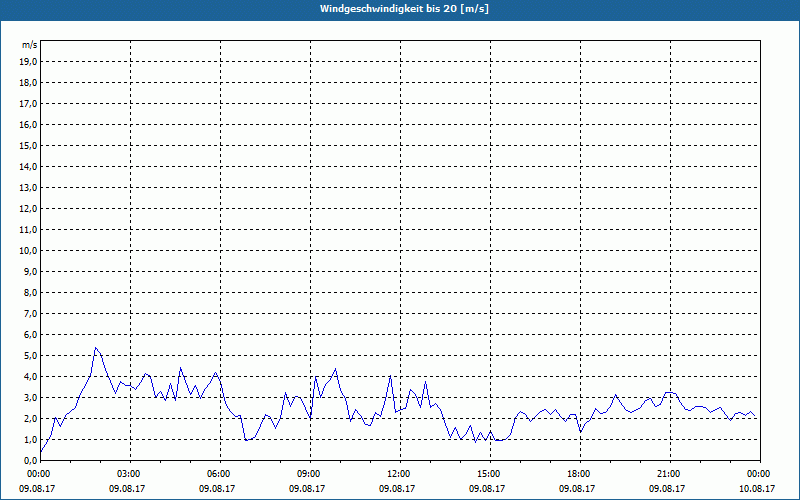
Task: Click the '3,0' y-axis value
Action: point(30,397)
